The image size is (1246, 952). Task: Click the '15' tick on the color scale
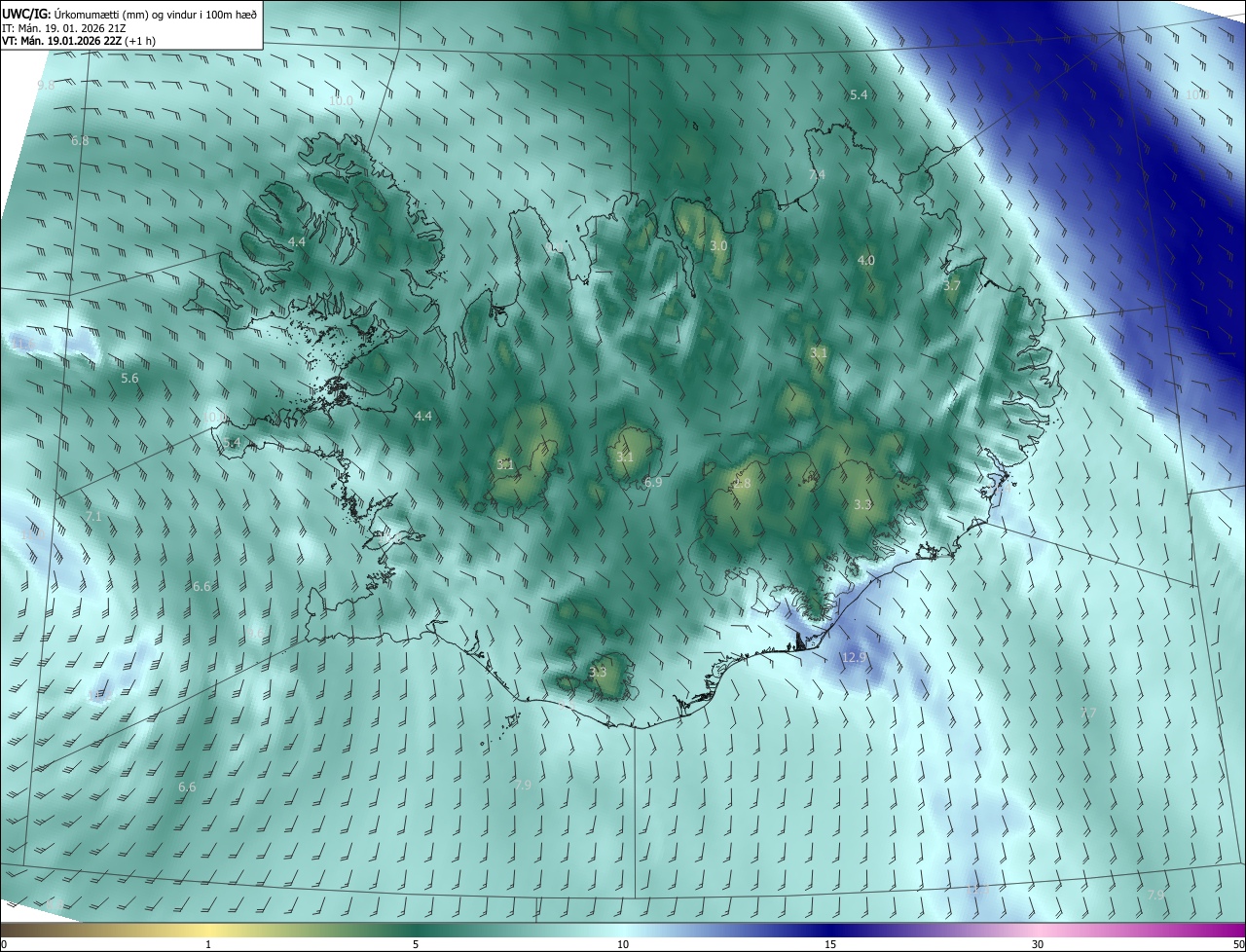coord(830,945)
